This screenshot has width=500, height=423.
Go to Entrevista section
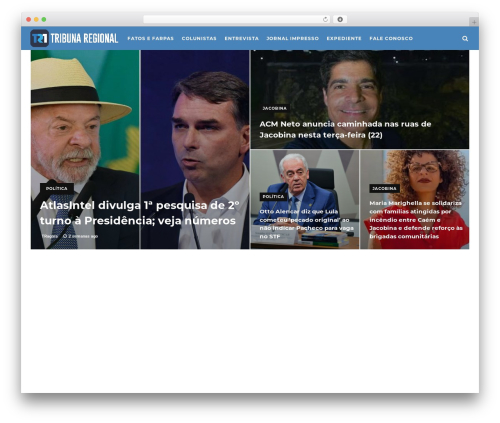(x=241, y=38)
